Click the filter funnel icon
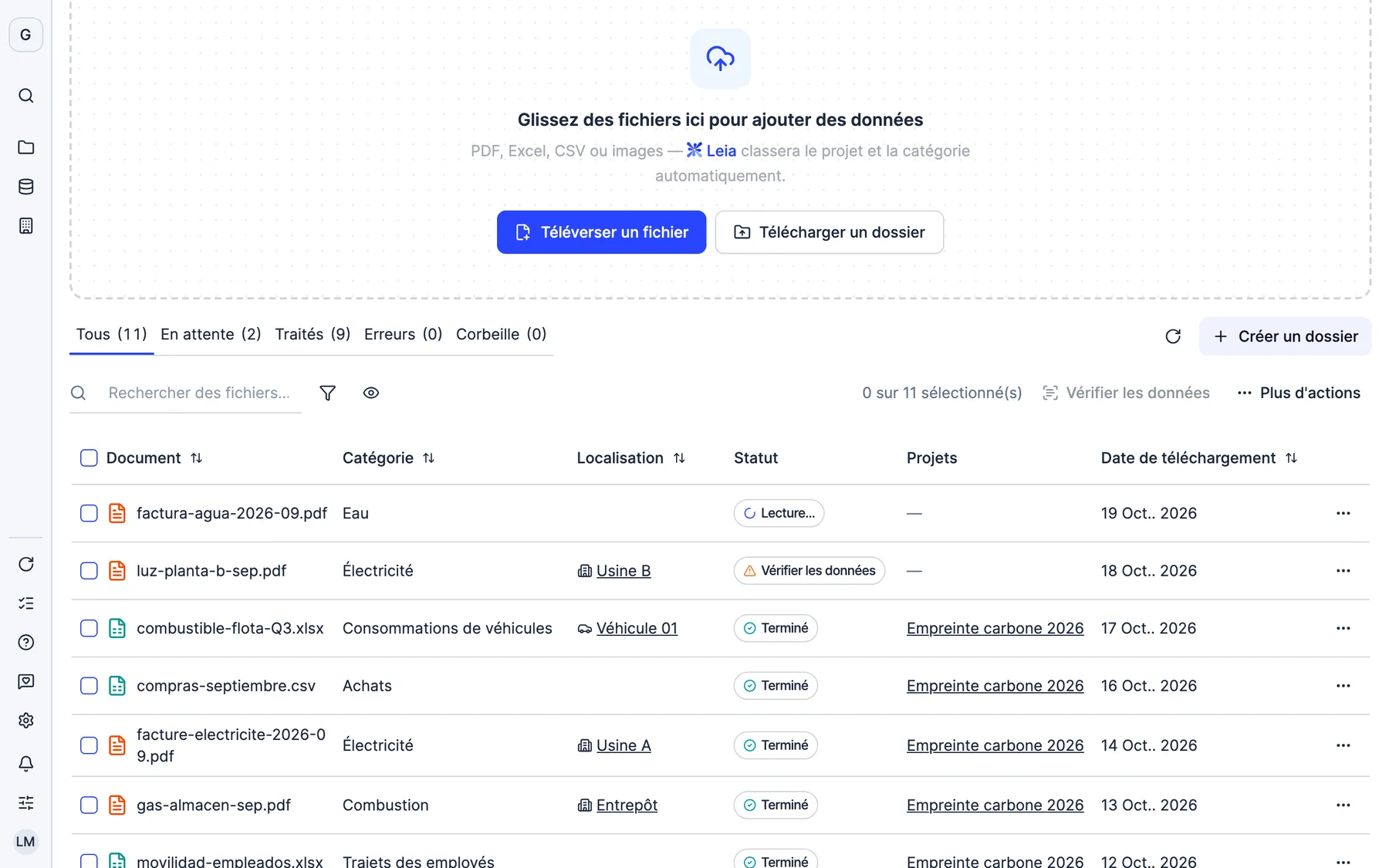1389x868 pixels. click(327, 393)
